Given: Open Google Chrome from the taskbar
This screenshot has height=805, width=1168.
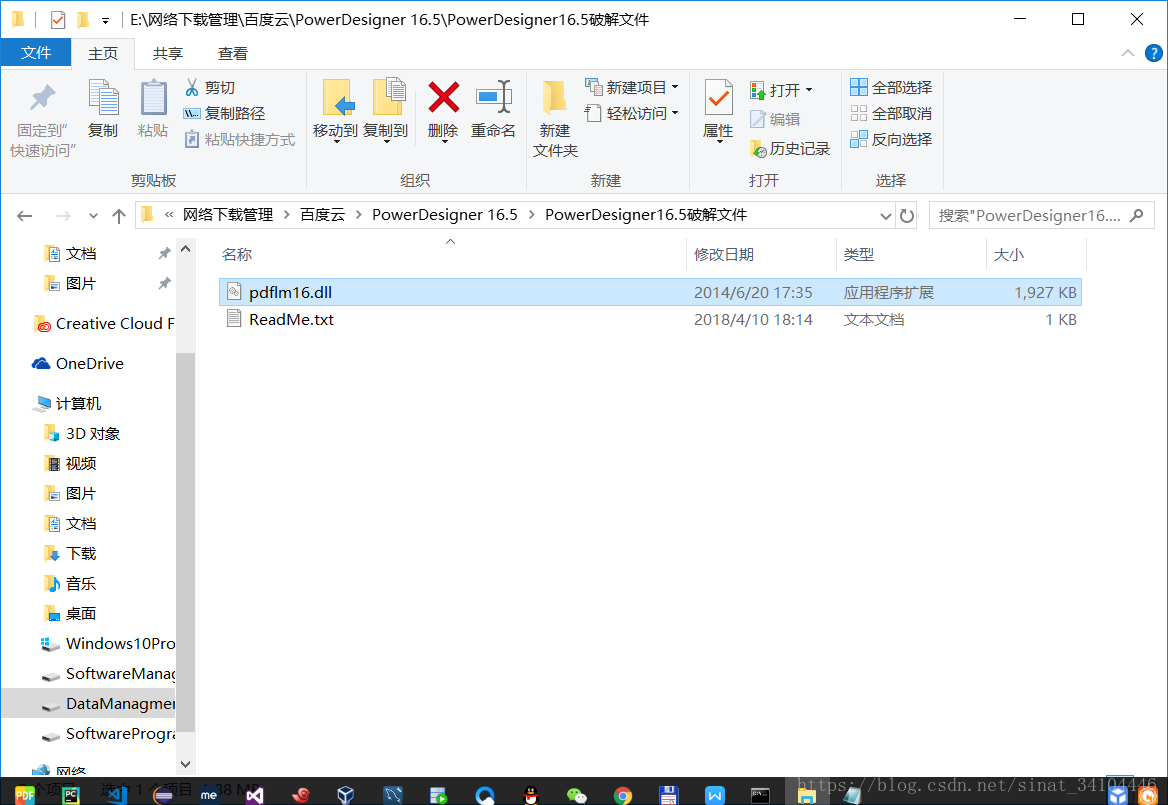Looking at the screenshot, I should tap(622, 795).
